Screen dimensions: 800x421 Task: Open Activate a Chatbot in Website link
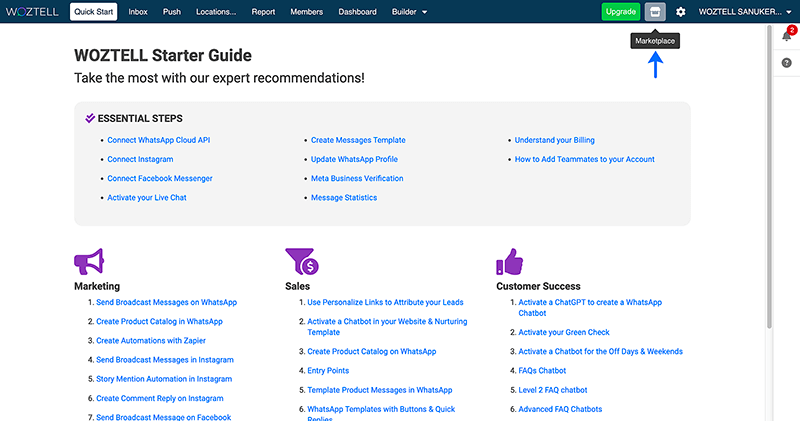pos(387,327)
